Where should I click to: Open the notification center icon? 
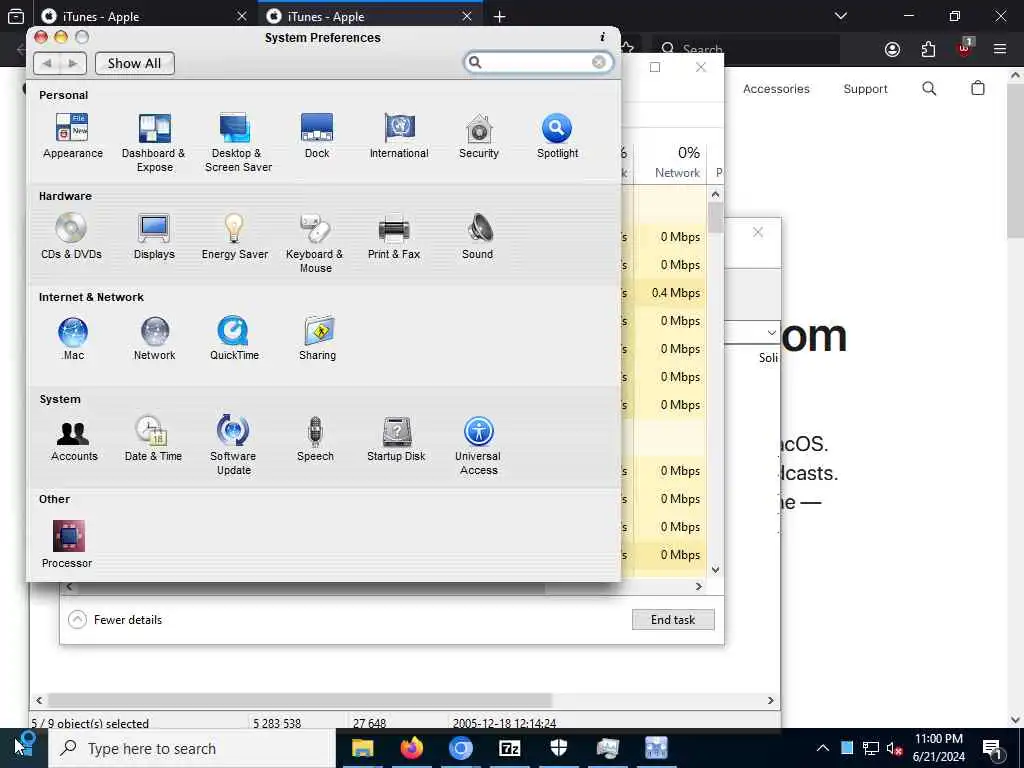tap(993, 748)
